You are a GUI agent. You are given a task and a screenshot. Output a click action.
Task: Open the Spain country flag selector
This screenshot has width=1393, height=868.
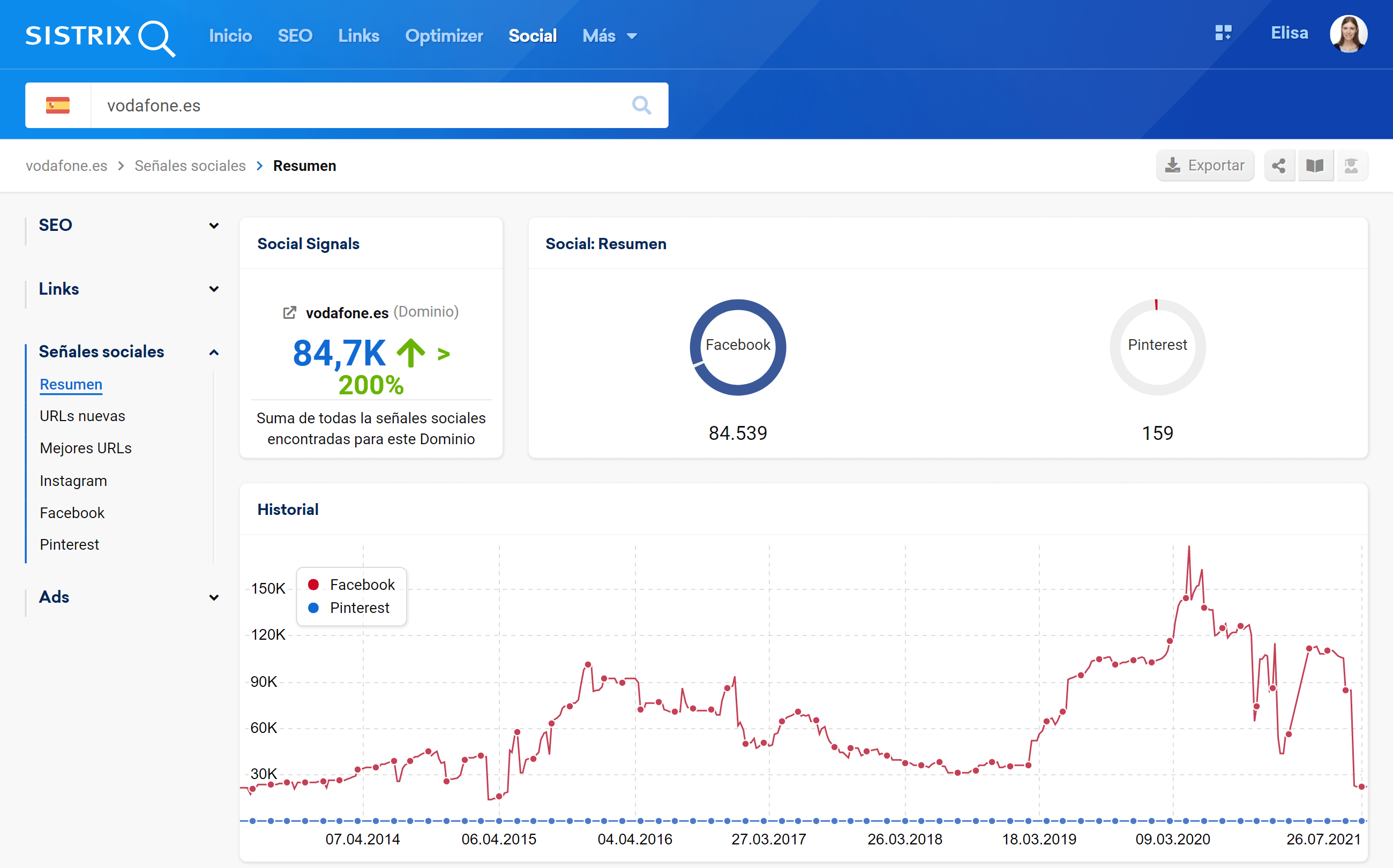pos(58,105)
